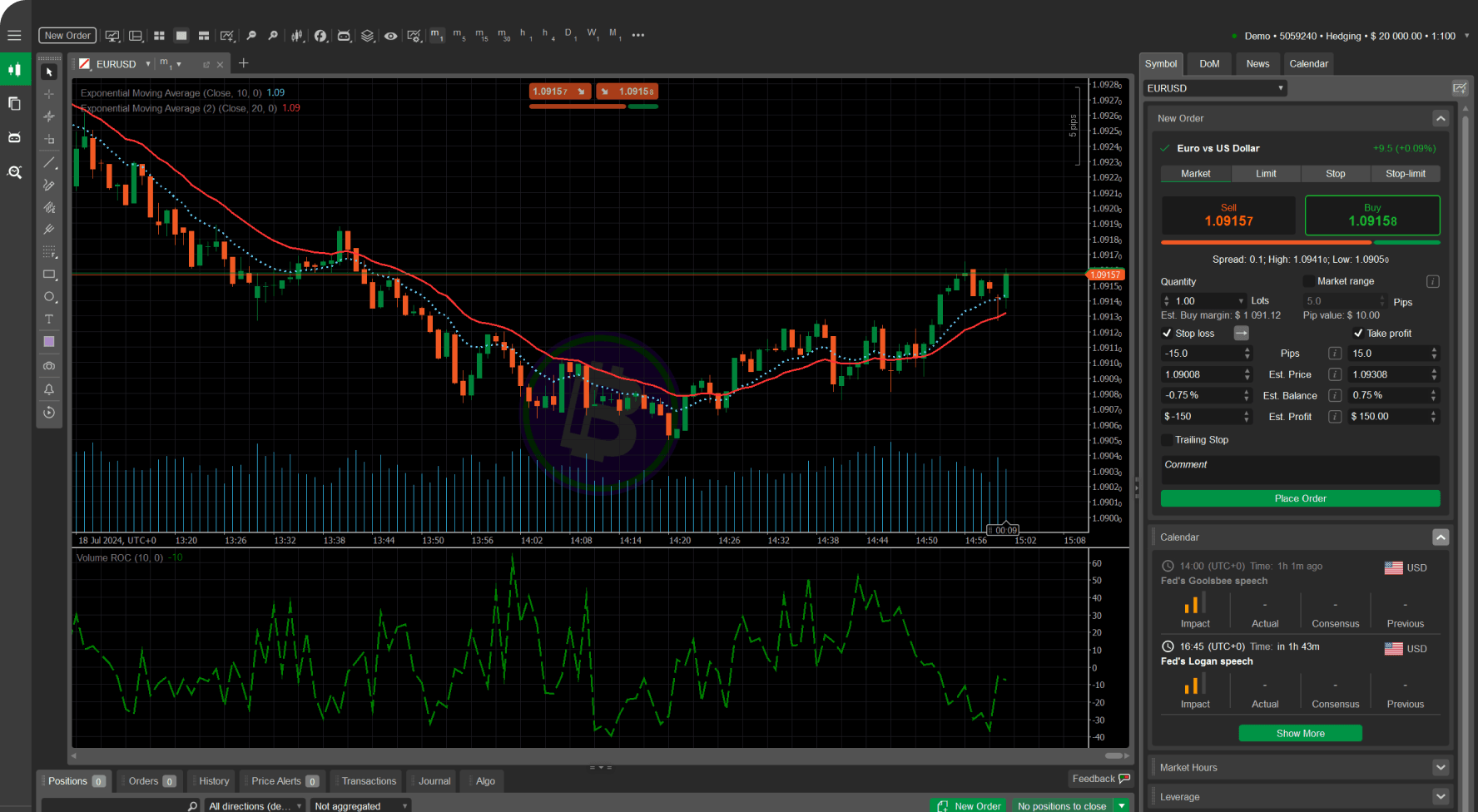The width and height of the screenshot is (1478, 812).
Task: Select the pencil freehand drawing tool
Action: coord(49,185)
